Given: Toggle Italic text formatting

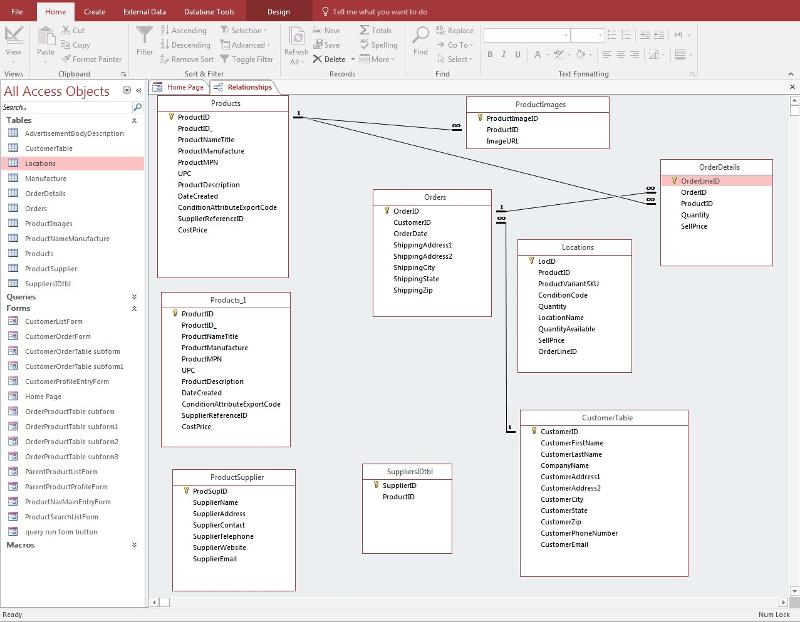Looking at the screenshot, I should pos(503,54).
